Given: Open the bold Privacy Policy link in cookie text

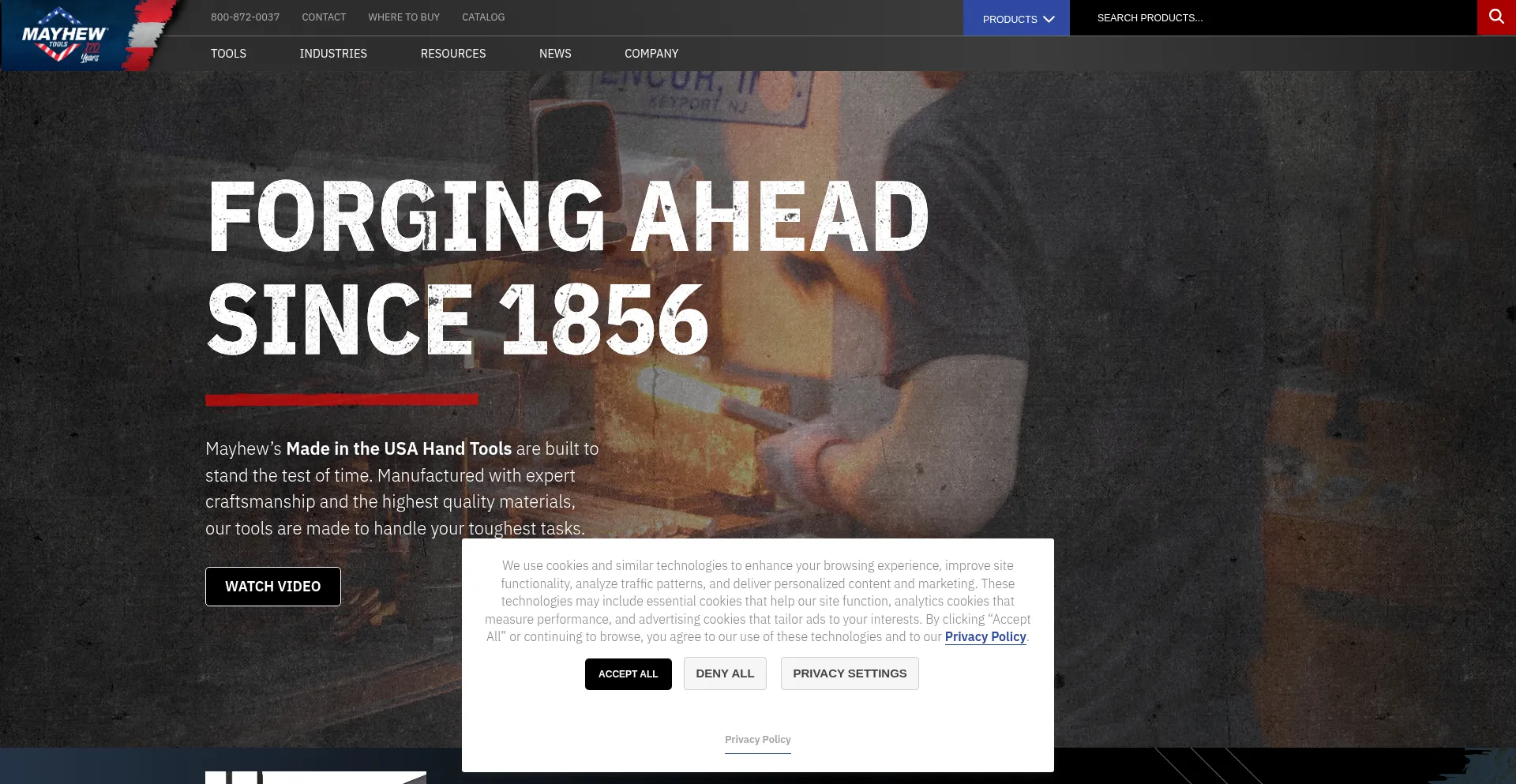Looking at the screenshot, I should (x=985, y=637).
